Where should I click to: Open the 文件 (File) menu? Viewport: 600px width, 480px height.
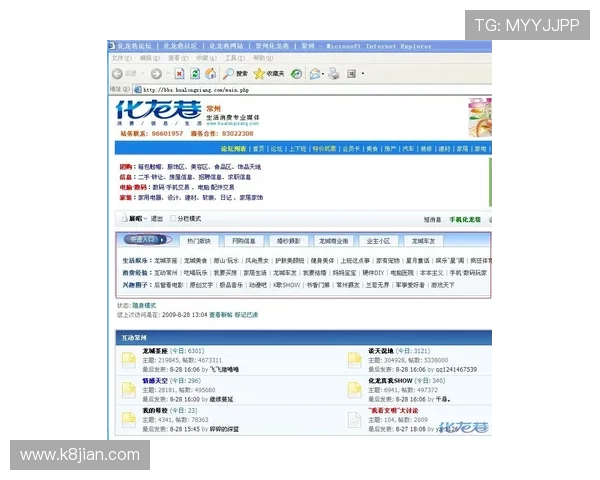[122, 58]
